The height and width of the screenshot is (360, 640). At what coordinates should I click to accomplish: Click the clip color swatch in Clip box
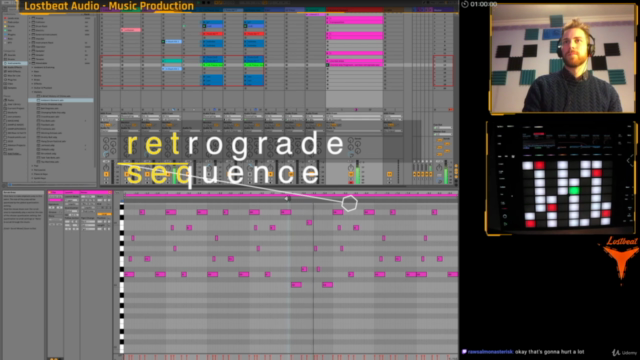pyautogui.click(x=56, y=200)
